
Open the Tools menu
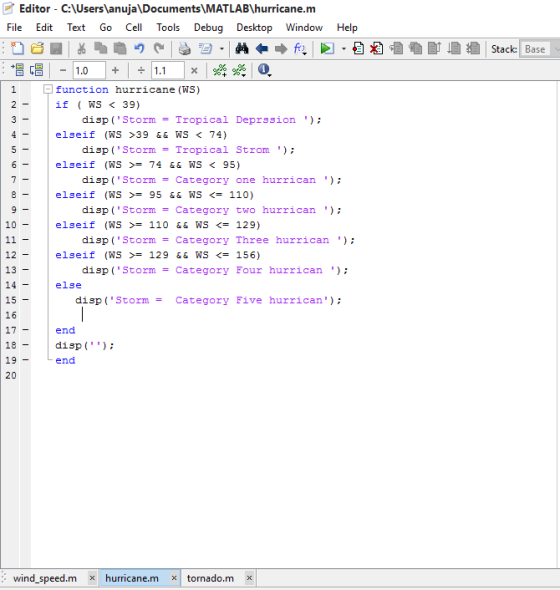pos(168,27)
